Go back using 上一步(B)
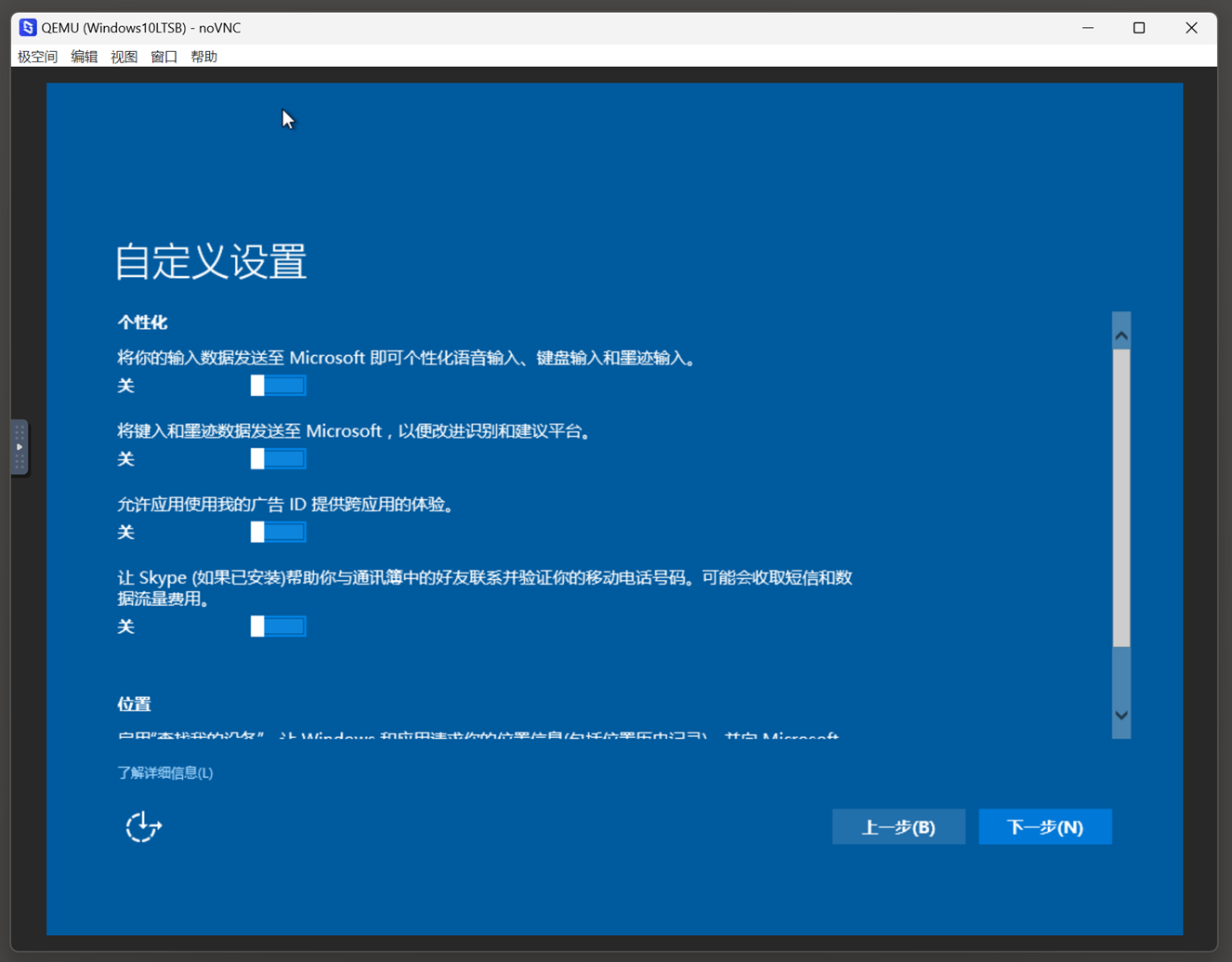1232x962 pixels. (x=898, y=826)
